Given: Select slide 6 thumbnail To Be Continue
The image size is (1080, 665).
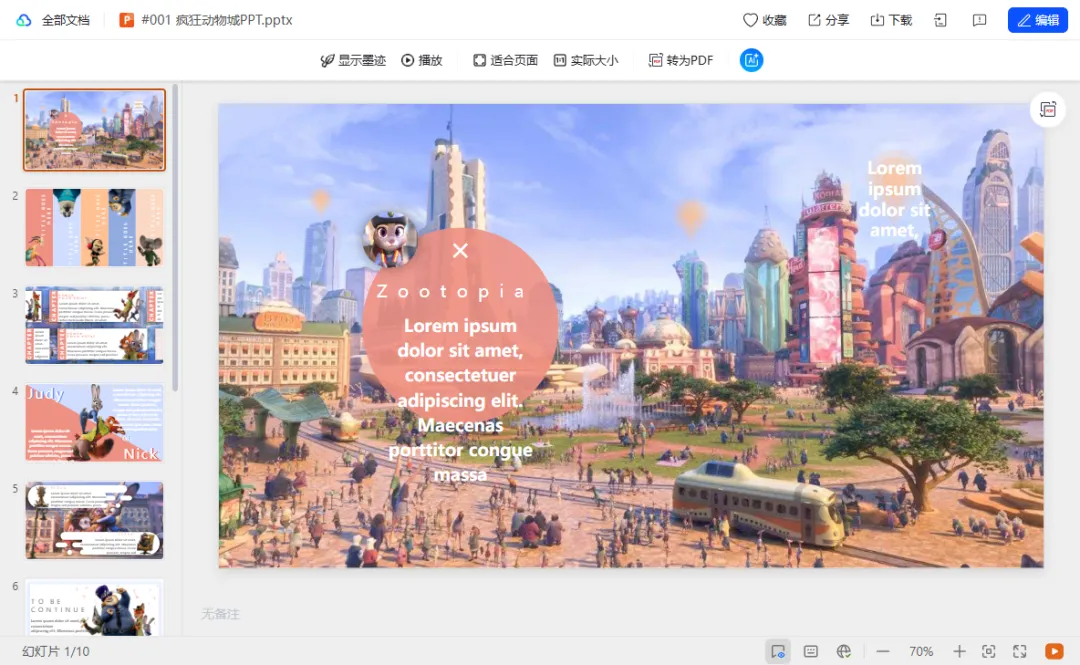Looking at the screenshot, I should tap(94, 608).
